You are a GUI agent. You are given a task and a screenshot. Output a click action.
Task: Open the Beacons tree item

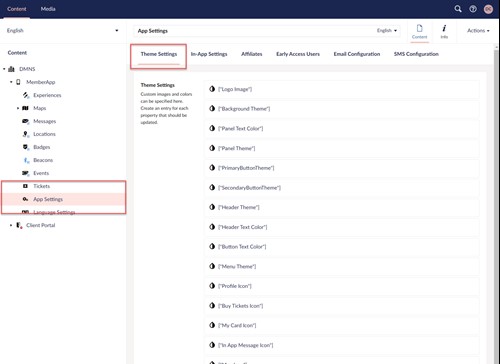tap(43, 160)
